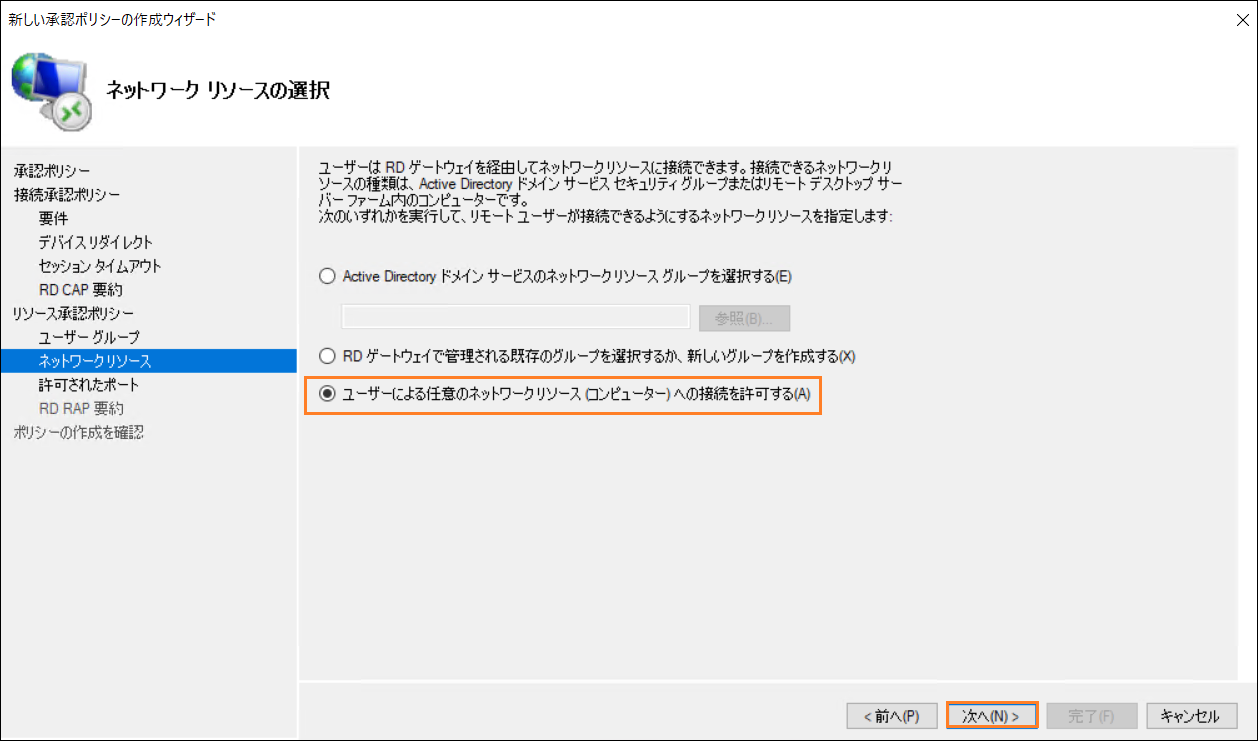The height and width of the screenshot is (741, 1258).
Task: Proceed with the 次へ(N) > button
Action: tap(991, 716)
